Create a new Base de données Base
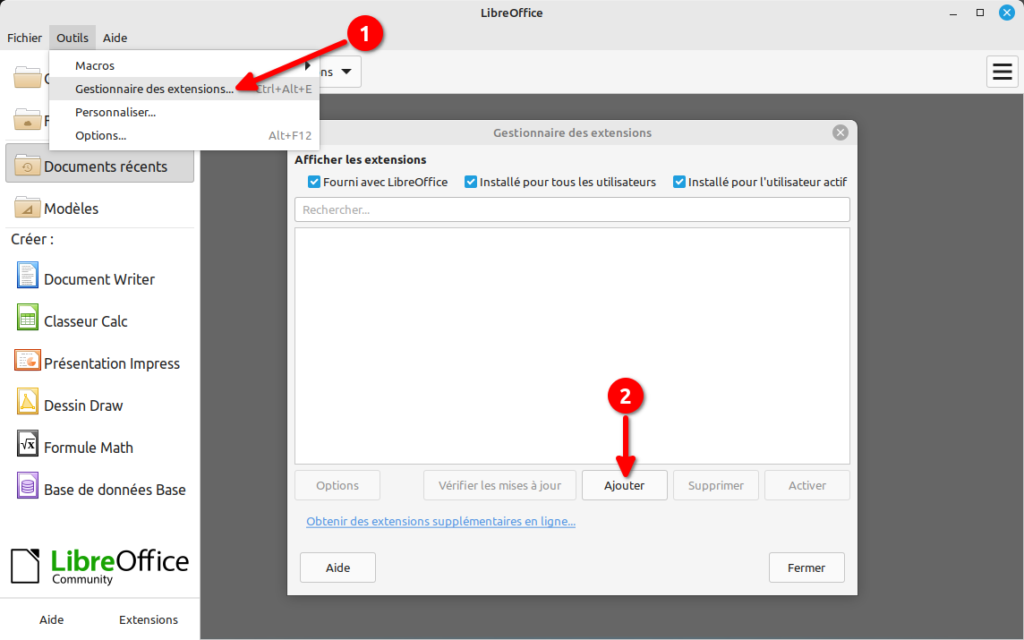The width and height of the screenshot is (1024, 640). click(x=115, y=489)
